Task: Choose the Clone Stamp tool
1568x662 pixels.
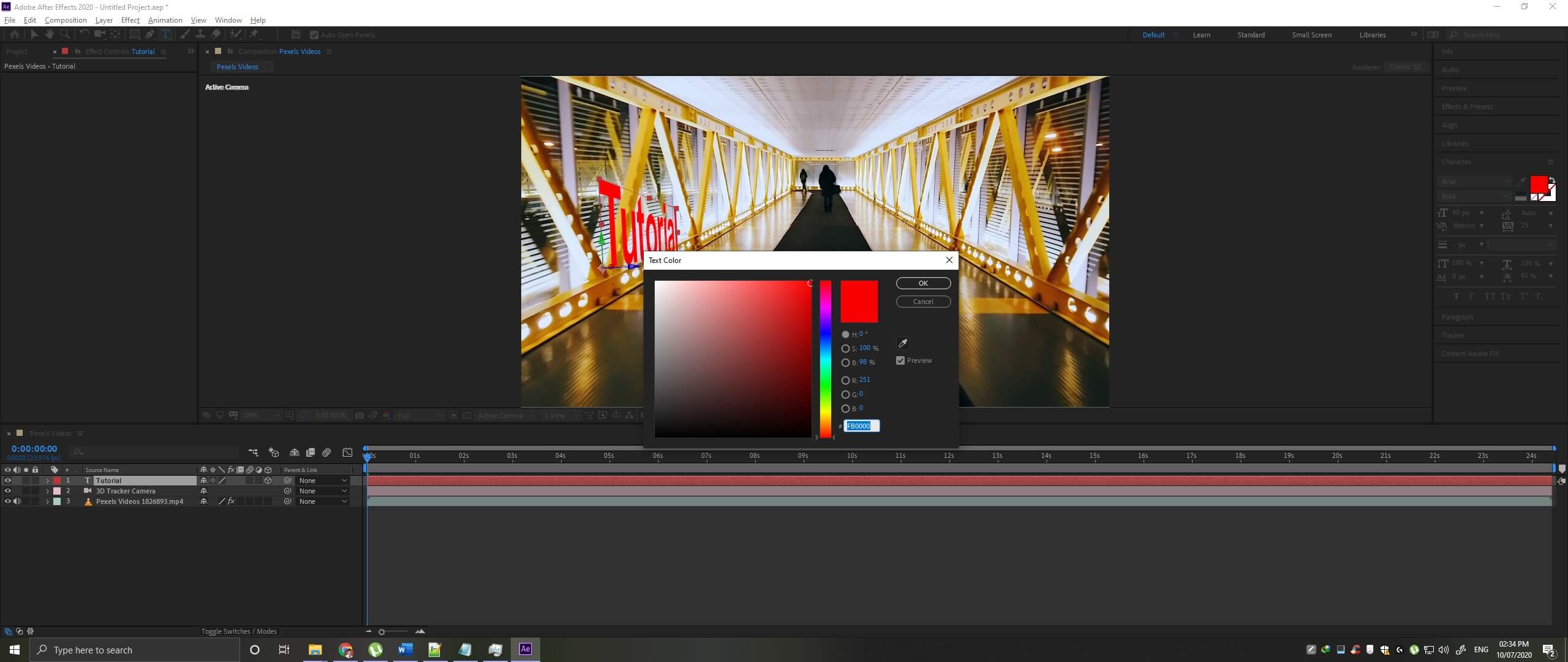Action: (200, 35)
